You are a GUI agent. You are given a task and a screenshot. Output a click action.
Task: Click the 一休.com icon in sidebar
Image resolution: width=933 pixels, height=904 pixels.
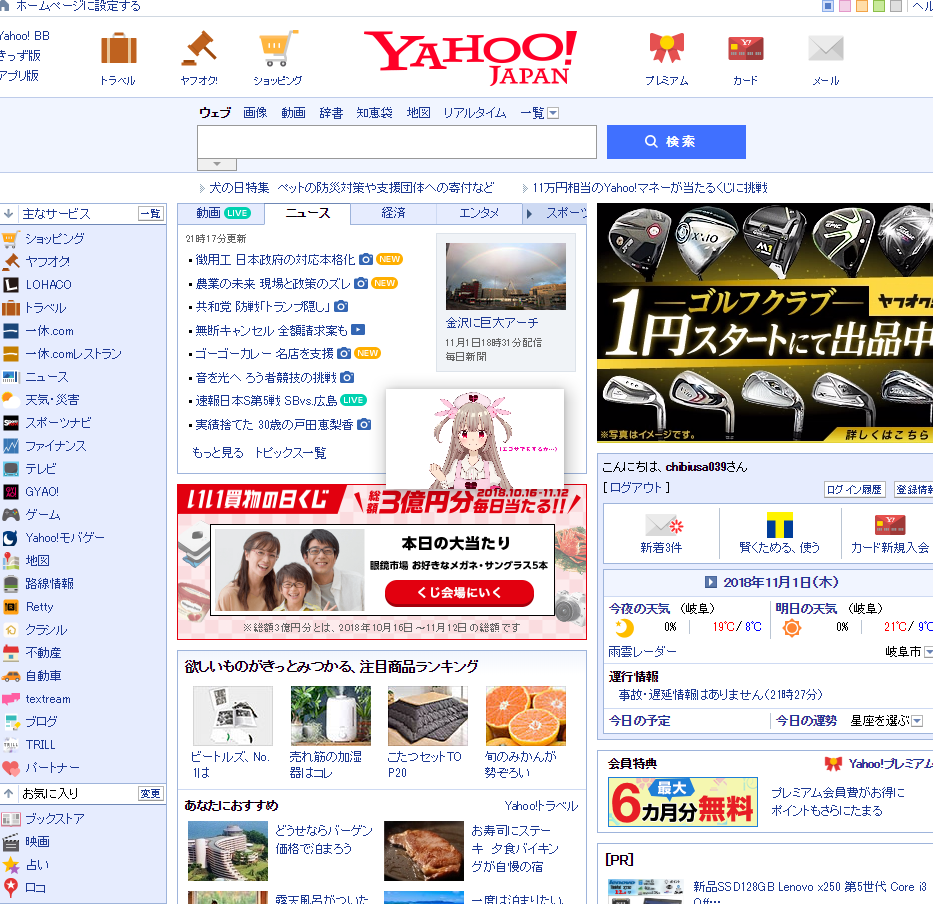coord(11,331)
